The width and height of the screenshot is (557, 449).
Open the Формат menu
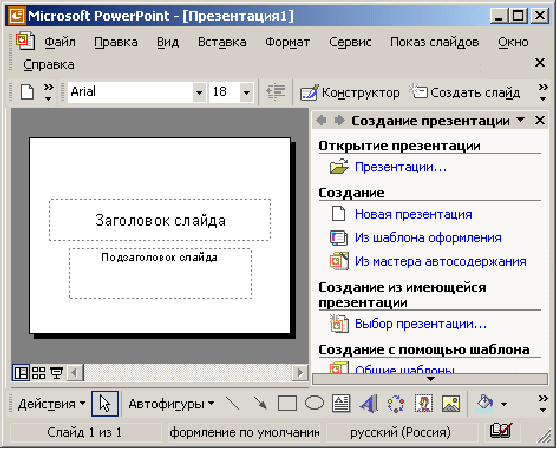tap(287, 42)
